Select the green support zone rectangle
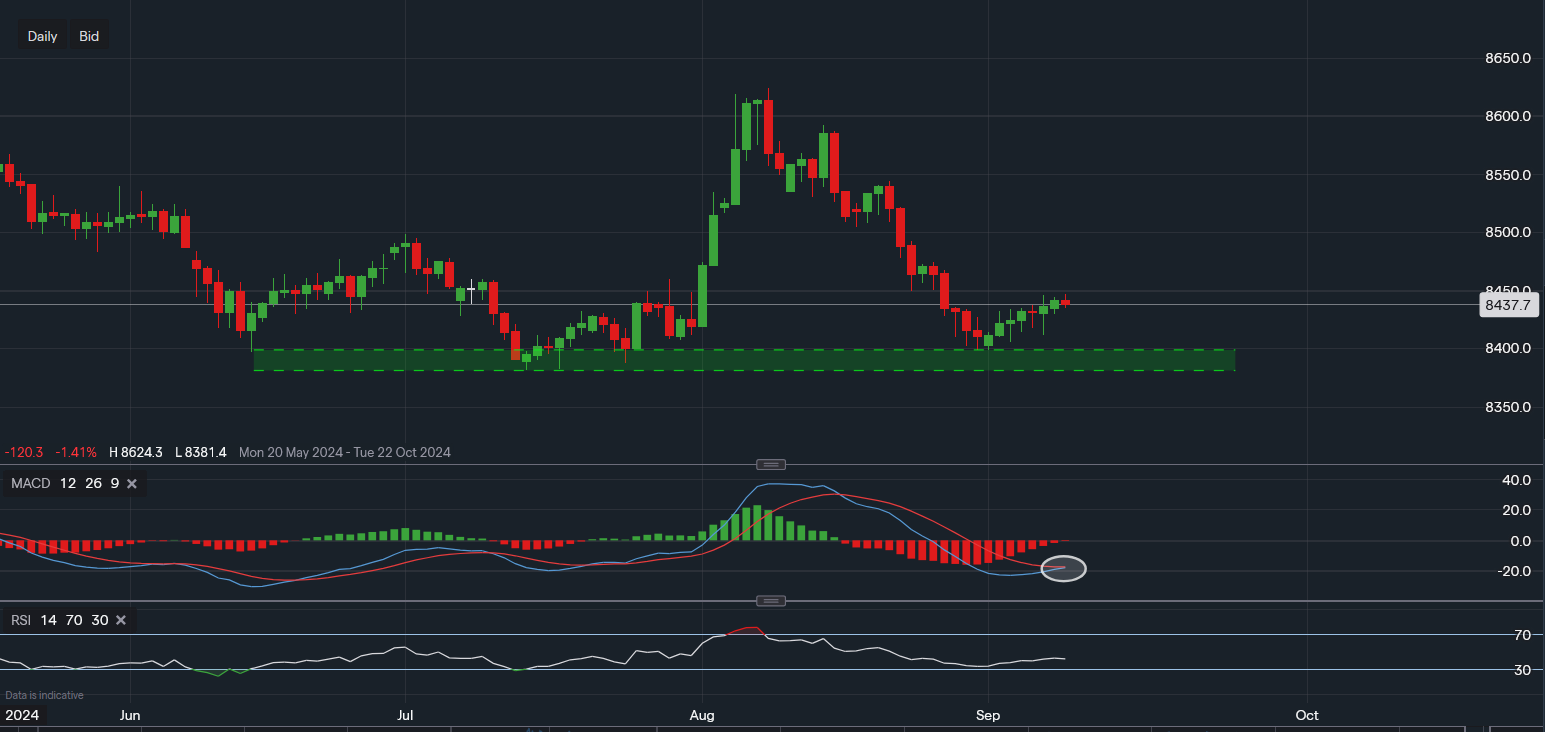 coord(744,360)
